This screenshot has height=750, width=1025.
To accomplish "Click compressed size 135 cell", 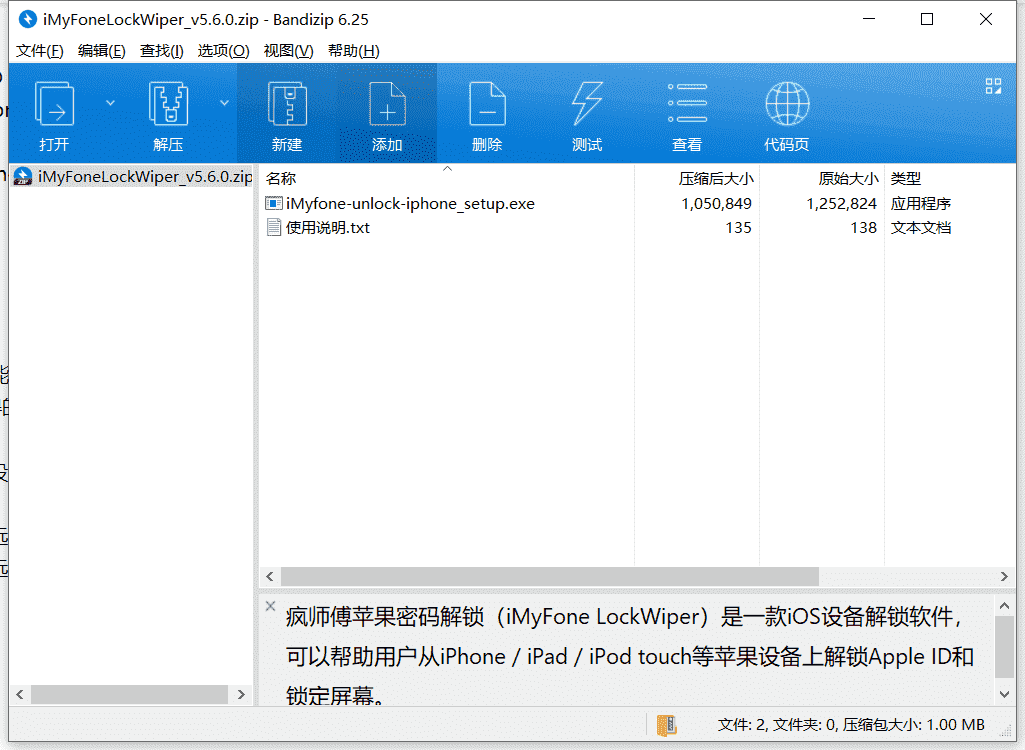I will [738, 228].
